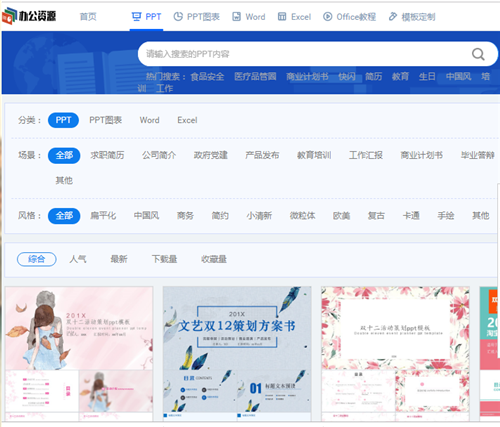Open the PPT navigation tab
The height and width of the screenshot is (427, 500).
click(146, 17)
